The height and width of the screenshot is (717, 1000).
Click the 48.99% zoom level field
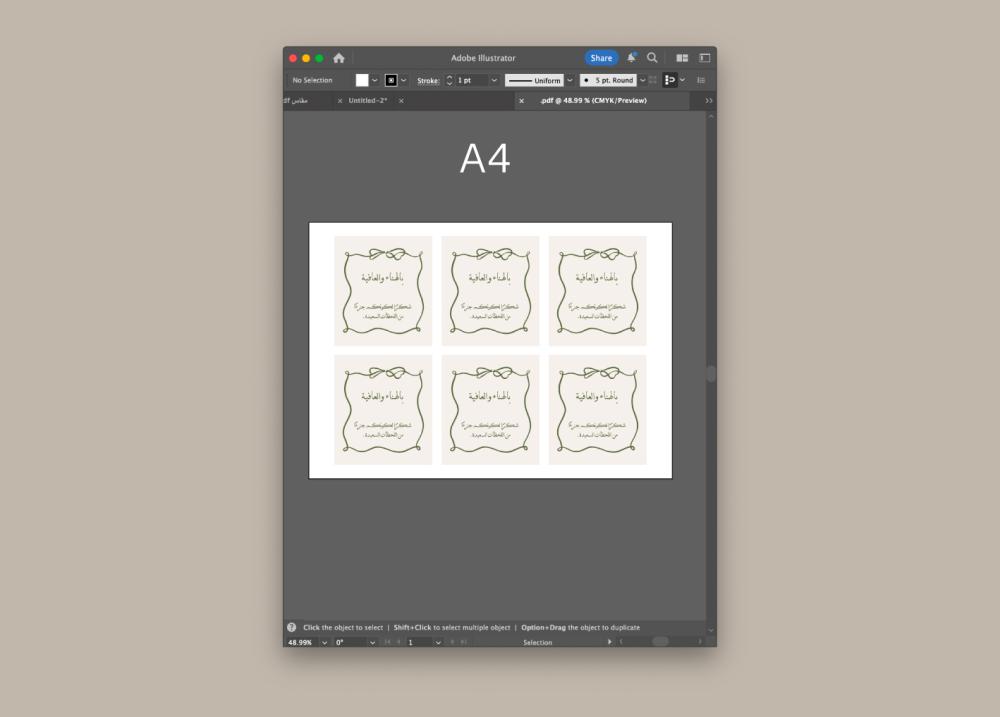click(300, 642)
